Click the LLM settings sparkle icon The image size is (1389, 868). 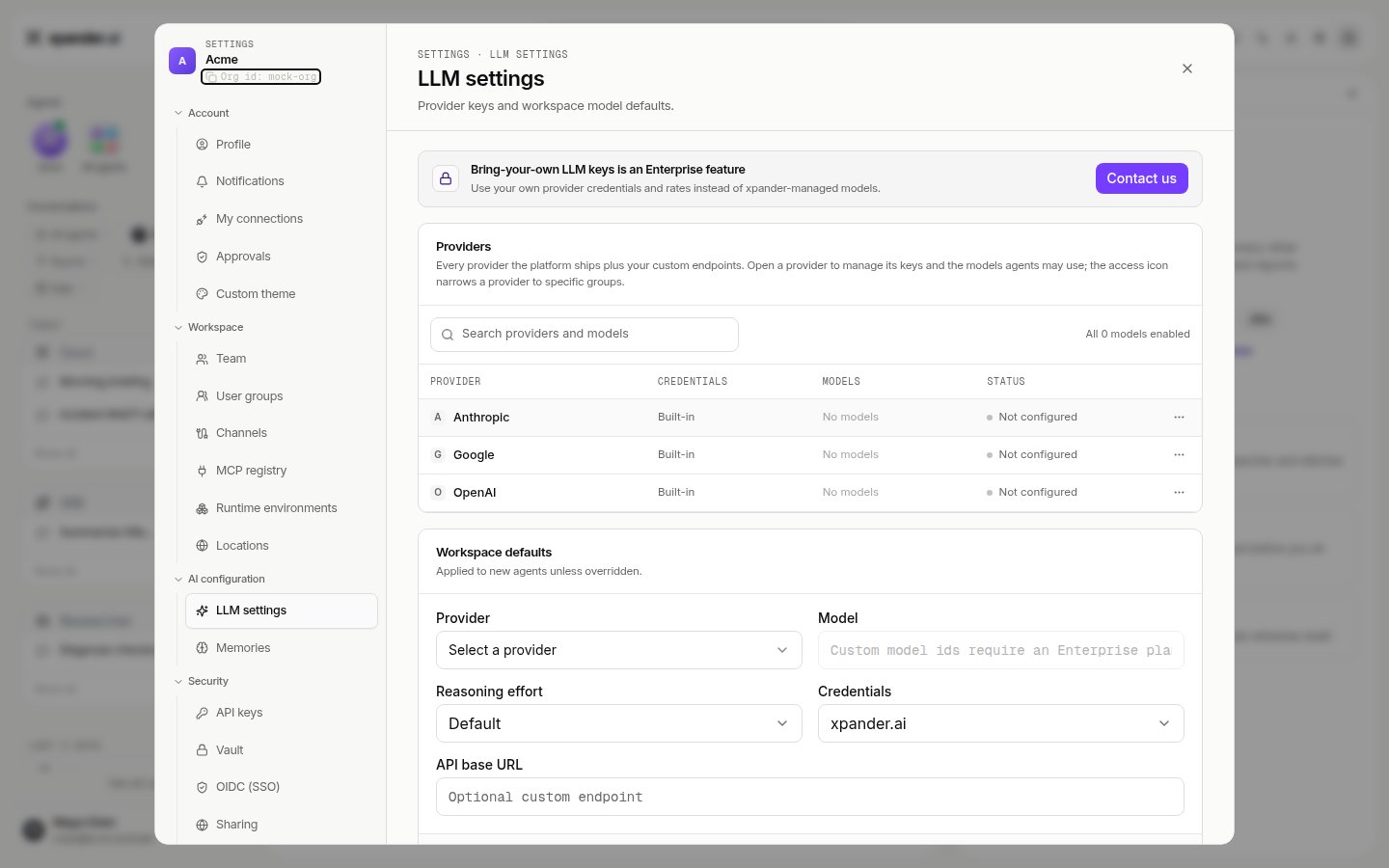pyautogui.click(x=202, y=610)
